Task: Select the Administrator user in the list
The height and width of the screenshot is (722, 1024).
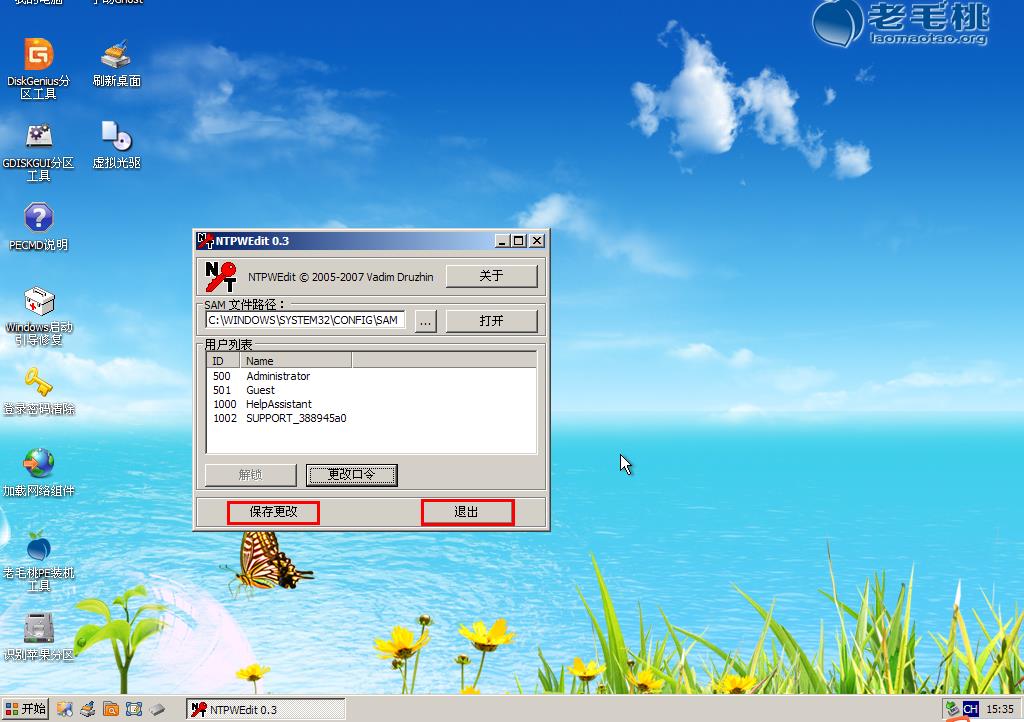Action: pos(278,376)
